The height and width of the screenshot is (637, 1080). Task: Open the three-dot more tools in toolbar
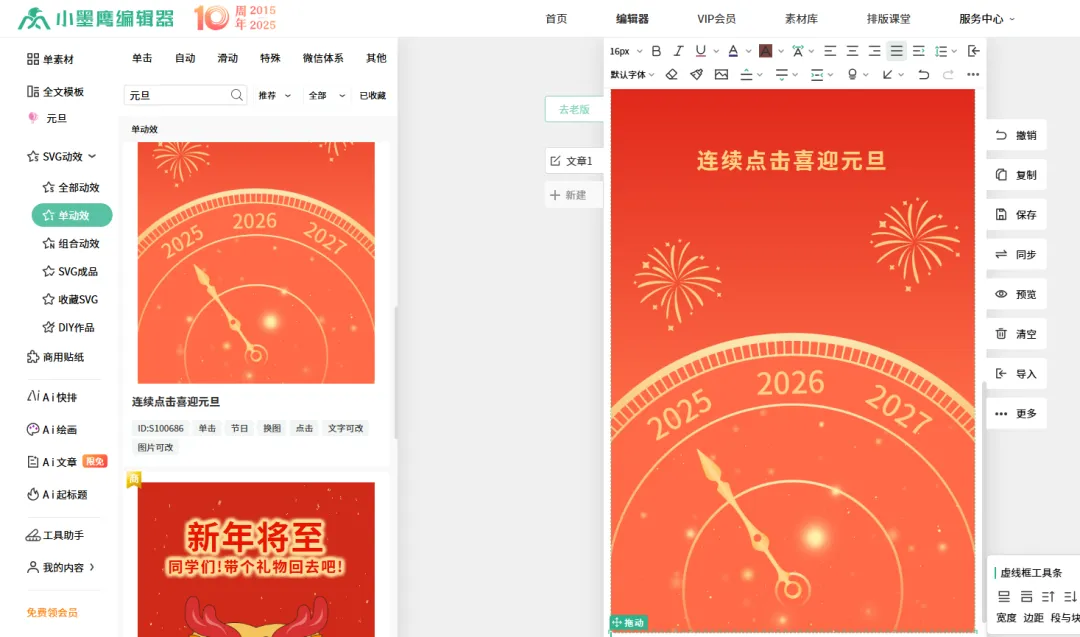(973, 74)
